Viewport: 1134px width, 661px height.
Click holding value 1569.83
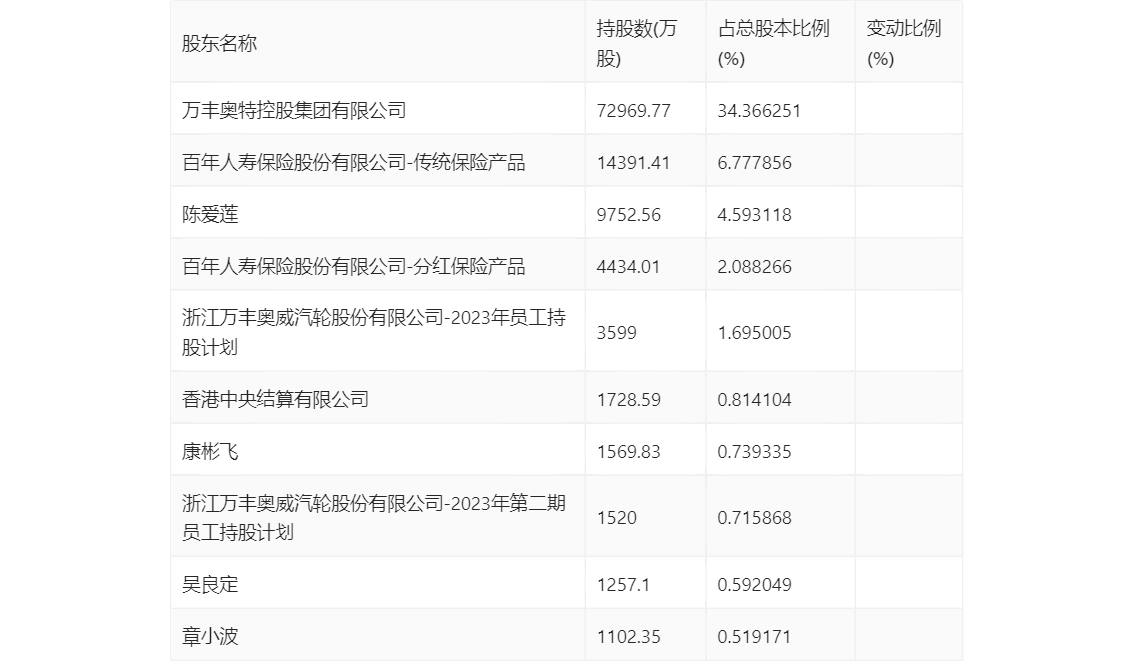(628, 452)
